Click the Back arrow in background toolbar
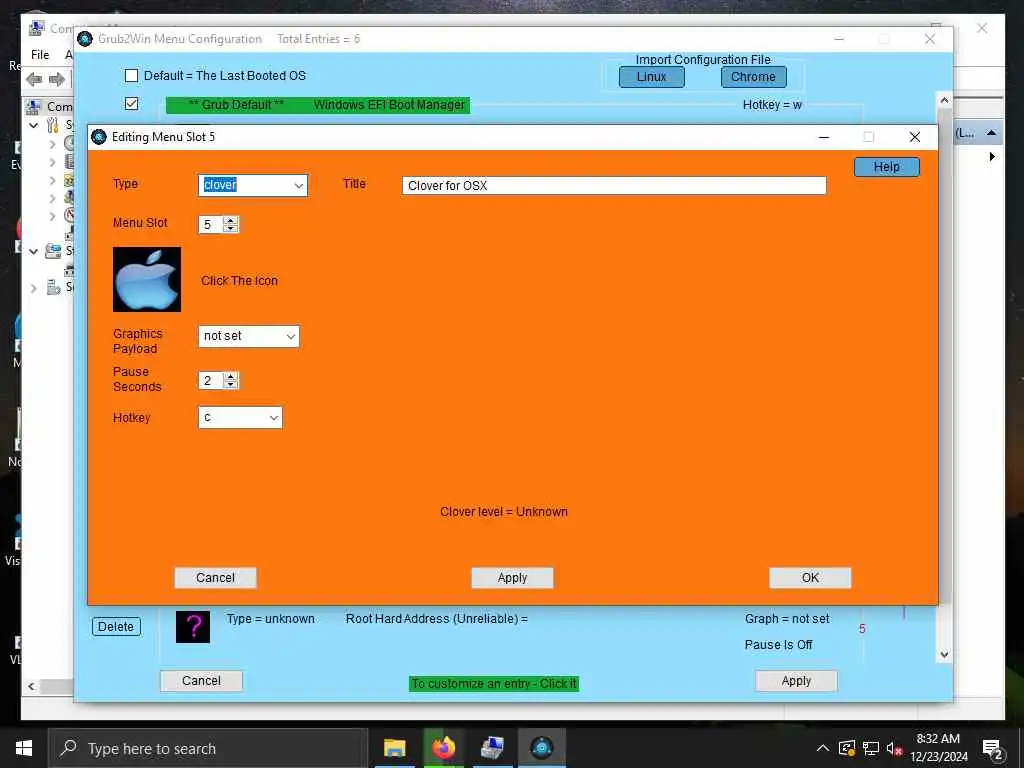The image size is (1024, 768). click(x=34, y=80)
